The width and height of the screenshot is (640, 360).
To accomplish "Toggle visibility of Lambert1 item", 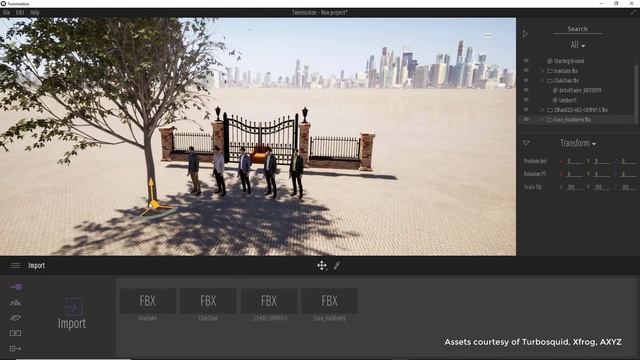I will [526, 100].
